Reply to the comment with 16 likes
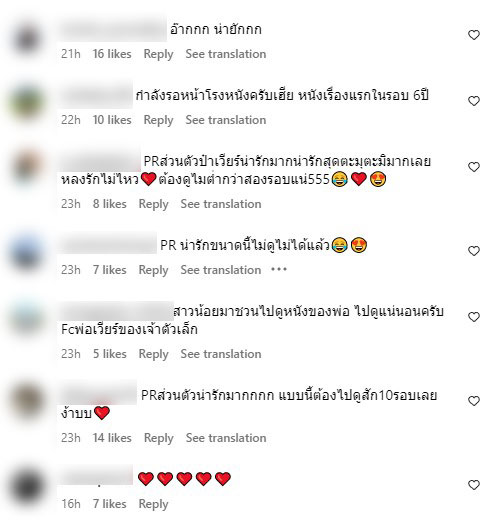The width and height of the screenshot is (492, 531). pyautogui.click(x=158, y=54)
